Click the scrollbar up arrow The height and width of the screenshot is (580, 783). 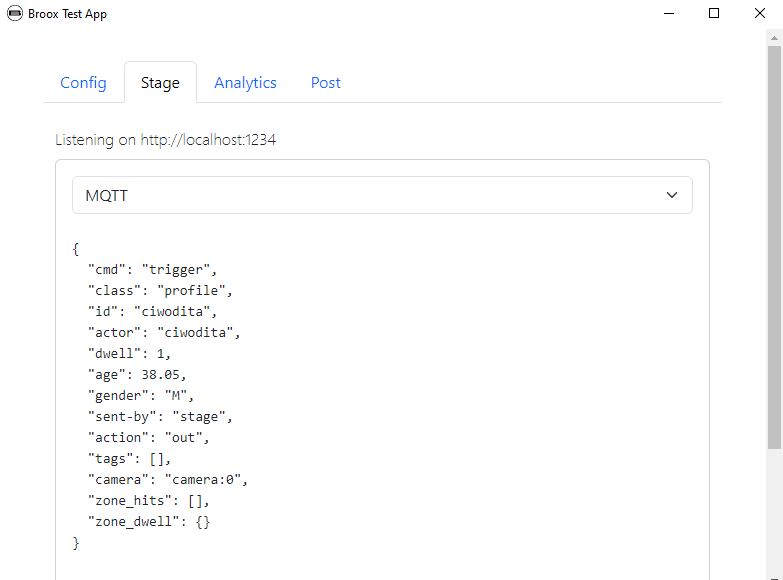click(x=774, y=38)
